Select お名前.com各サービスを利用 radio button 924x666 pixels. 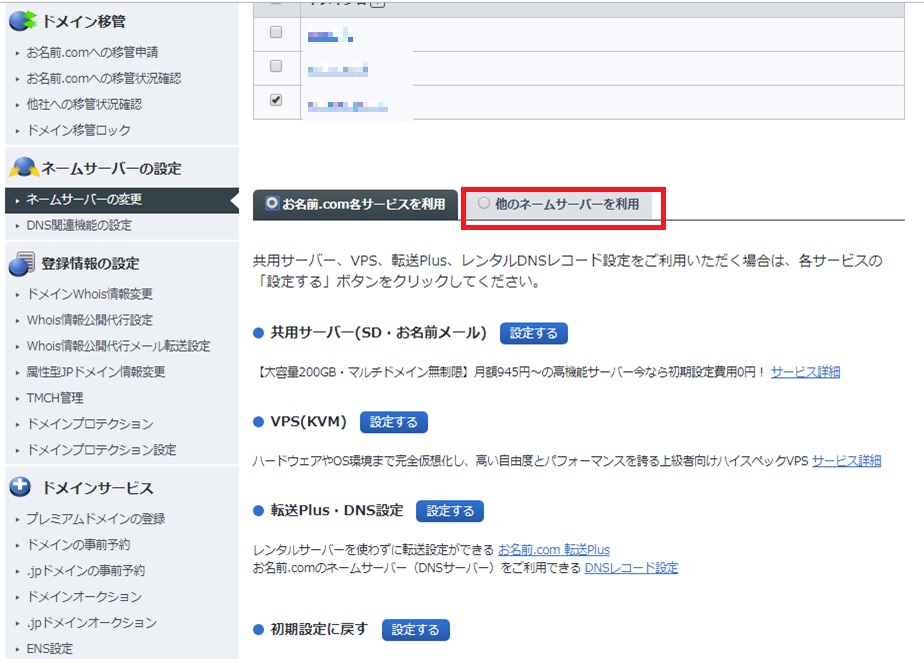[x=272, y=203]
